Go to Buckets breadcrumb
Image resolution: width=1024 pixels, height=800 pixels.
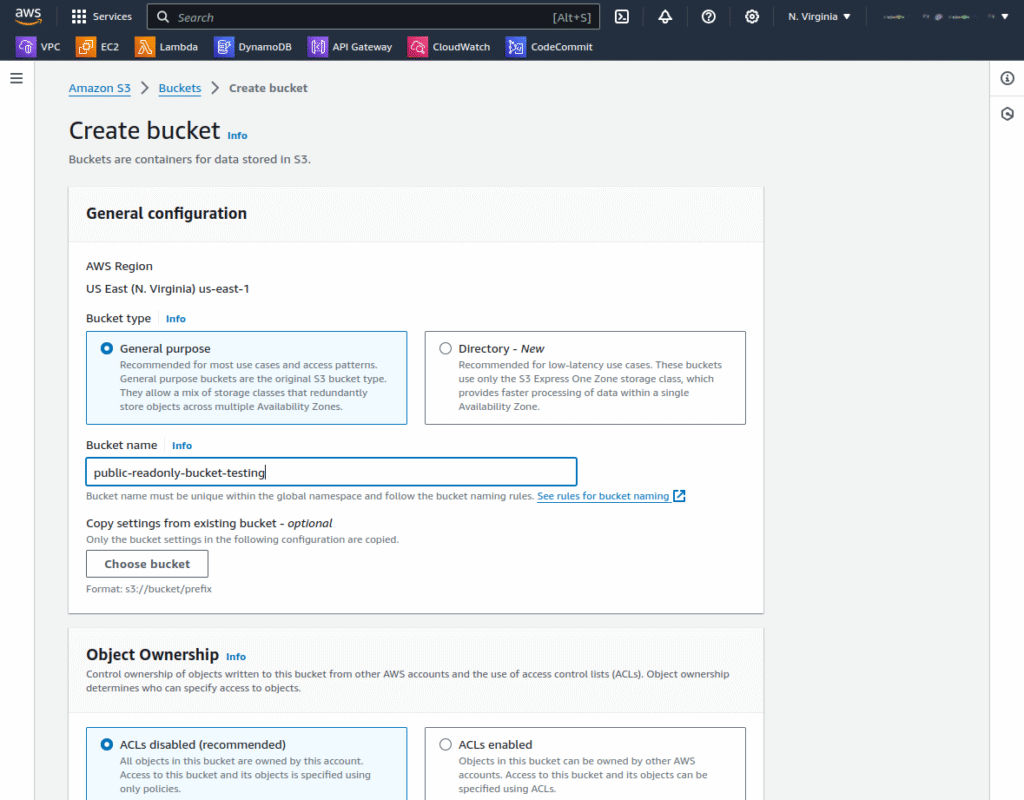click(x=180, y=88)
